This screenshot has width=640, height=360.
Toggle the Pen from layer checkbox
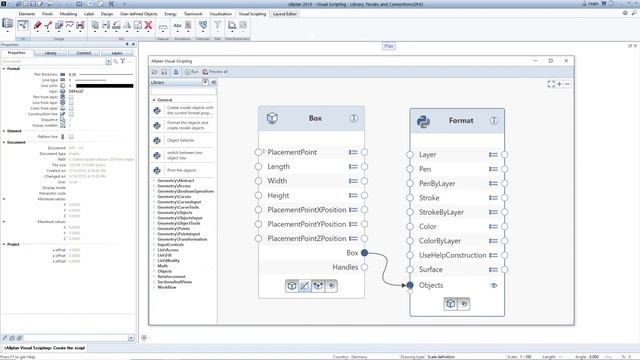tap(71, 97)
